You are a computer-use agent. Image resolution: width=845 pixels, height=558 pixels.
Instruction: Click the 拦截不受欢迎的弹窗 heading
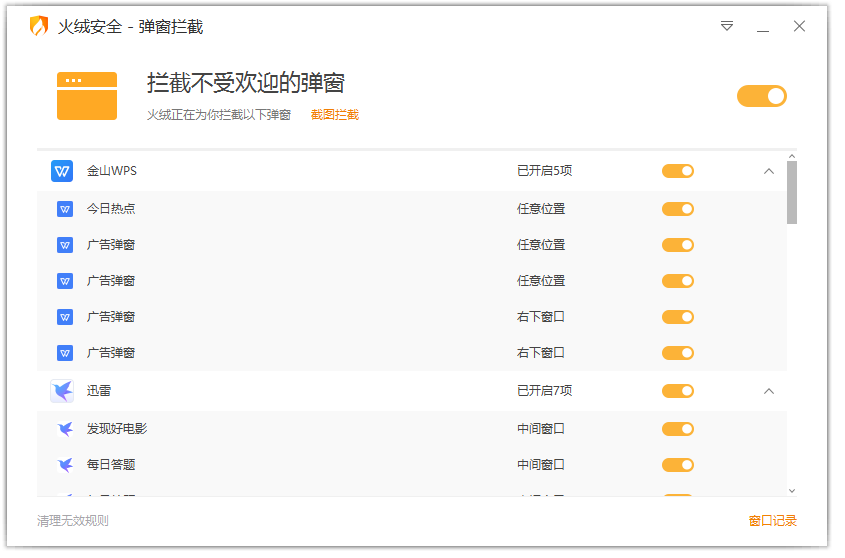[x=246, y=84]
